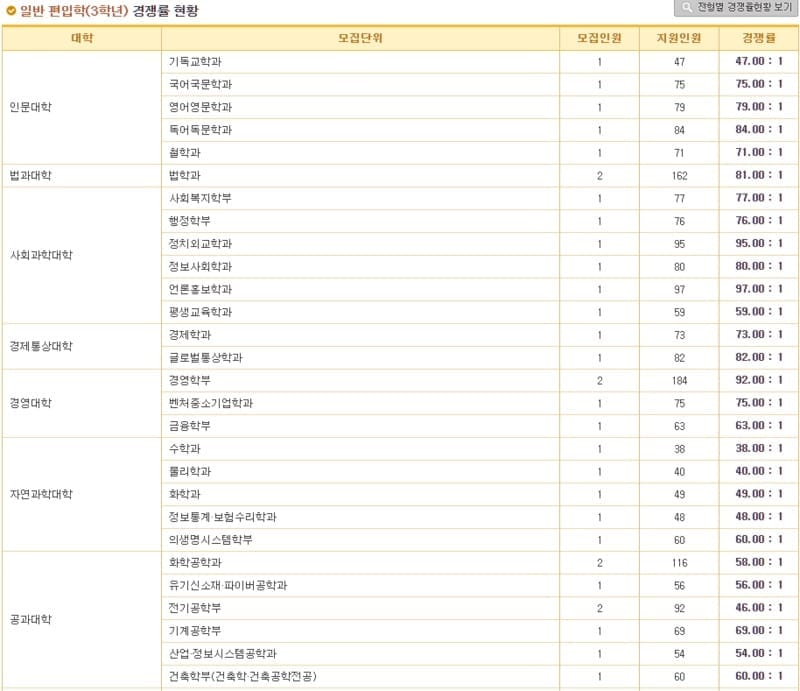
Task: Select the 글로벌통상학과 row
Action: [x=480, y=358]
